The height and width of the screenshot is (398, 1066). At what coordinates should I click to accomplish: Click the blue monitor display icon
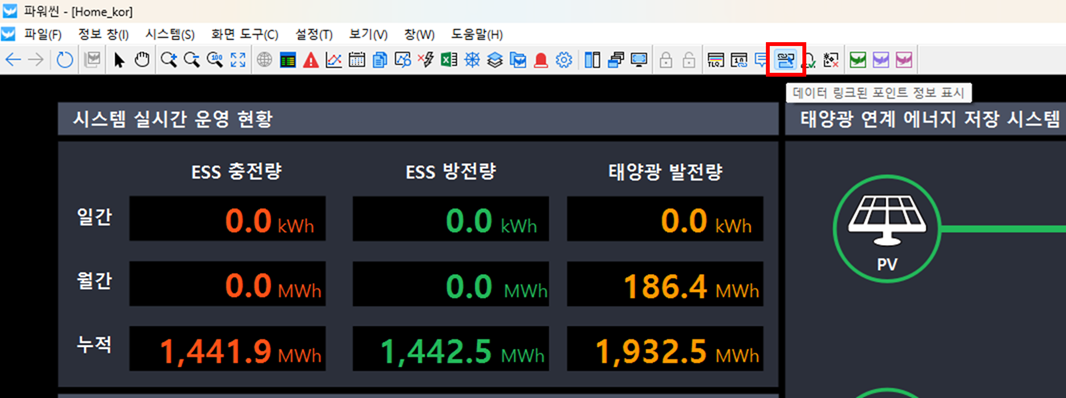[x=639, y=61]
